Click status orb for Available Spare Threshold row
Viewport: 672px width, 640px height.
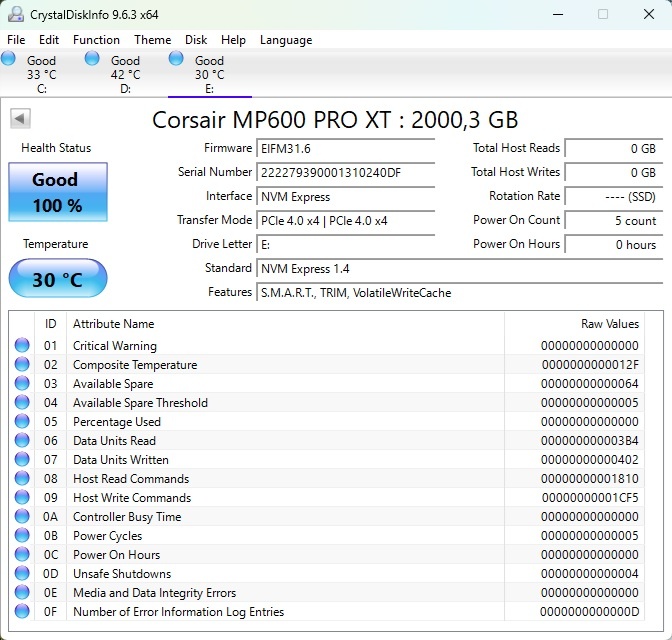[x=22, y=402]
